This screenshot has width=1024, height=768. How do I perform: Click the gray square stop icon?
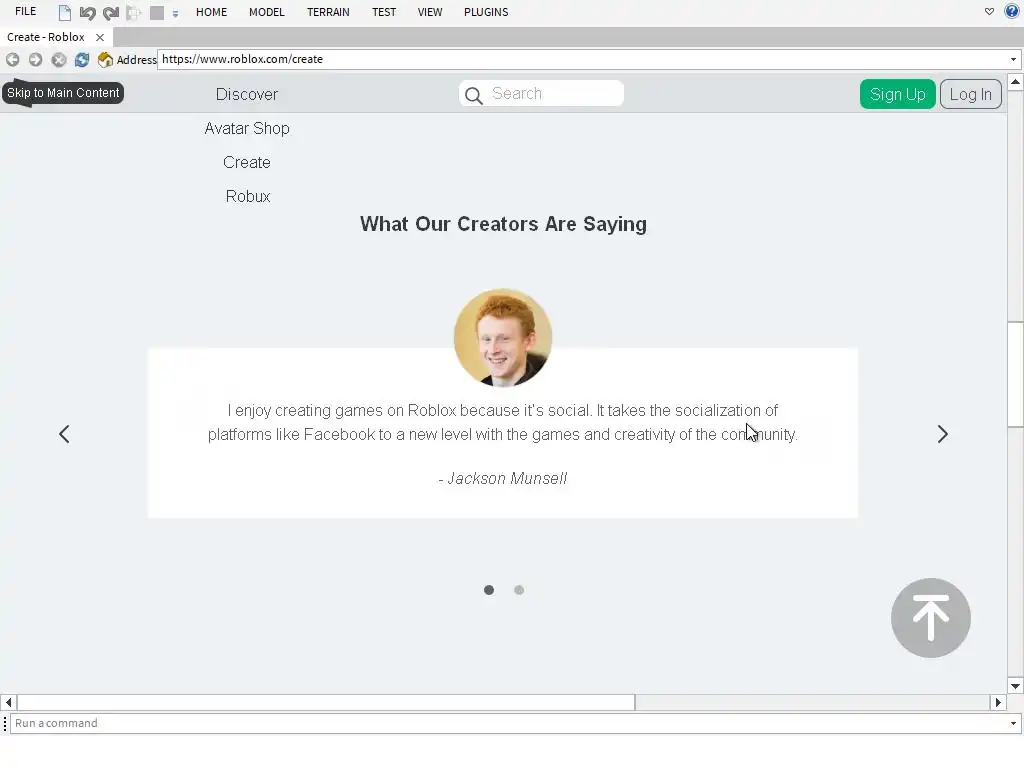(157, 12)
